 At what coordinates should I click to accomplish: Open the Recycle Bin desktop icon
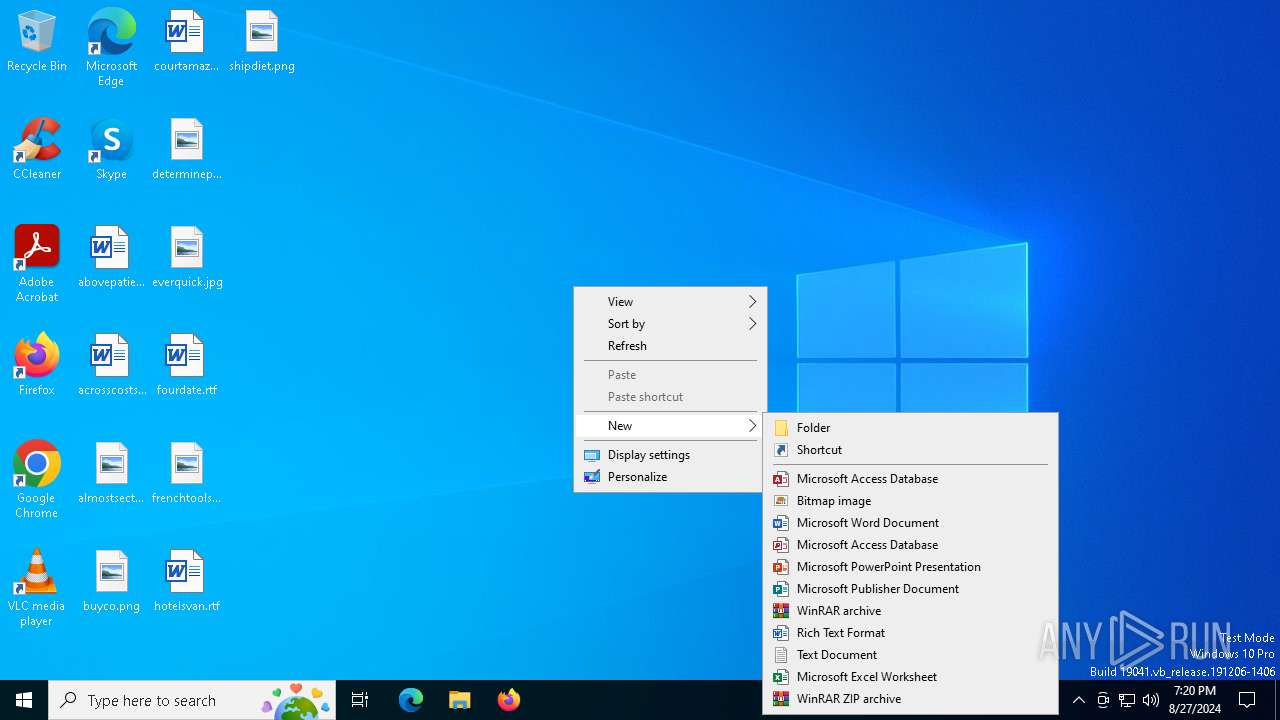click(37, 42)
